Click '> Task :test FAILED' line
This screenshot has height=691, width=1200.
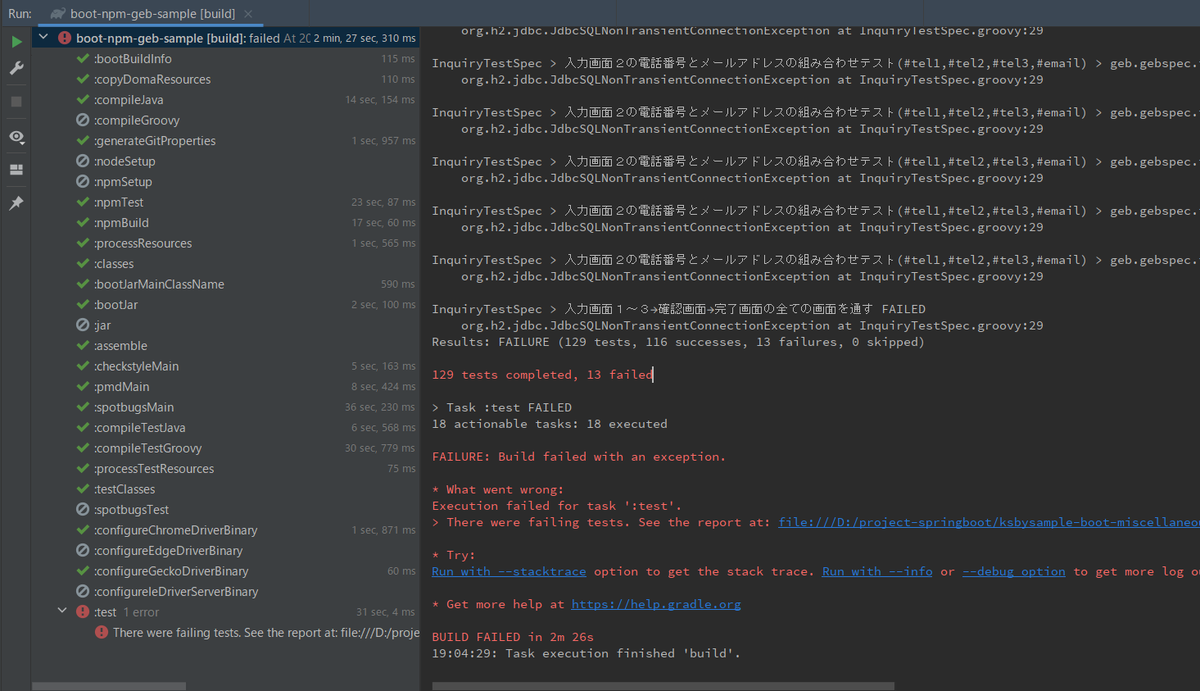tap(502, 407)
